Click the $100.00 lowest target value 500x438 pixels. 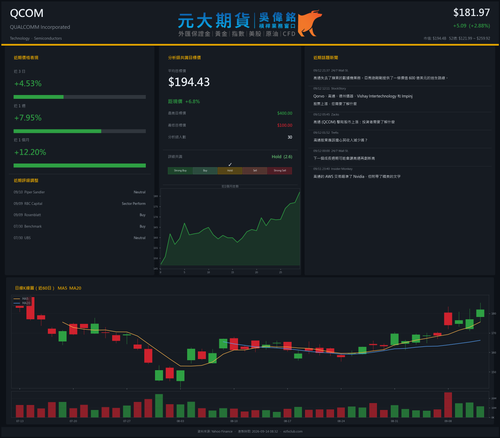pos(285,125)
